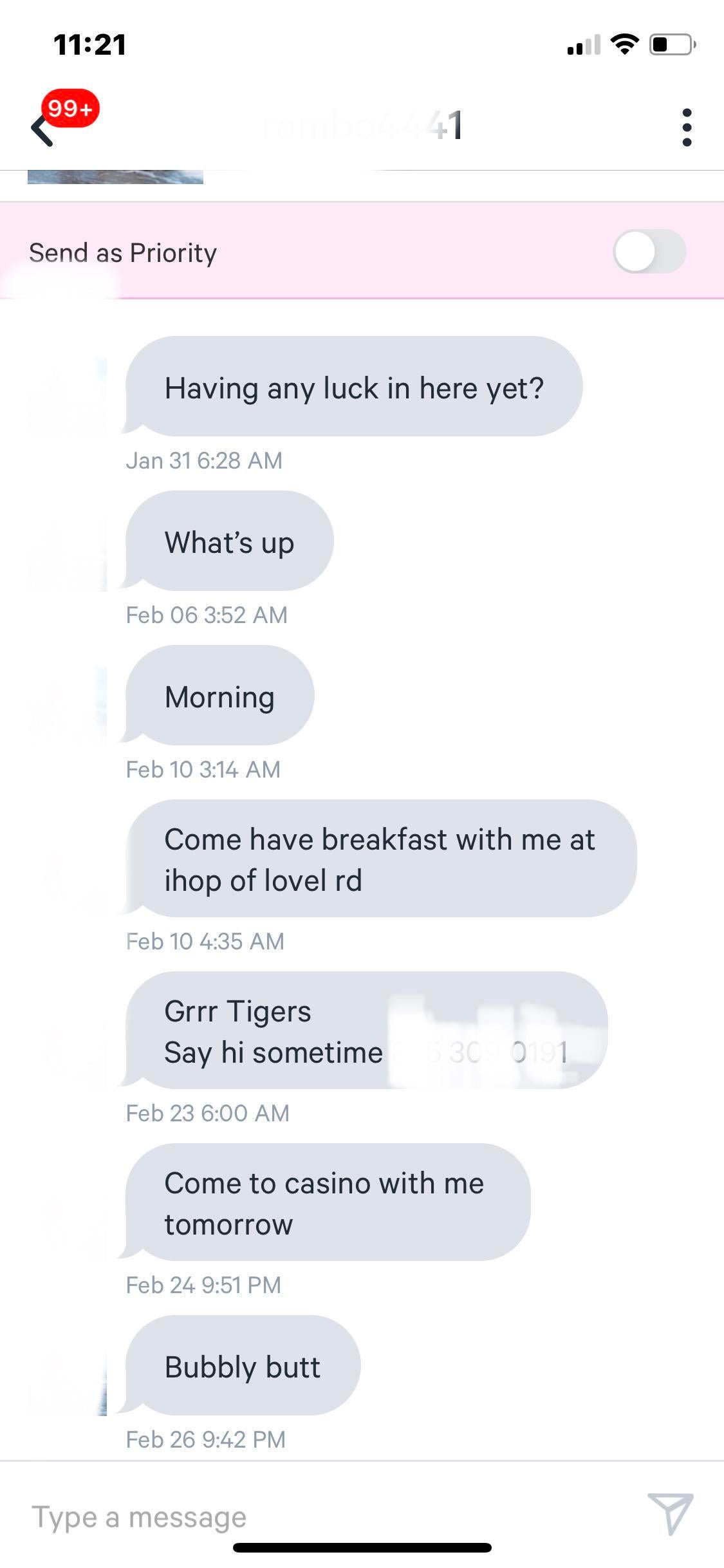Tap the 11:21 clock in status bar

point(89,44)
